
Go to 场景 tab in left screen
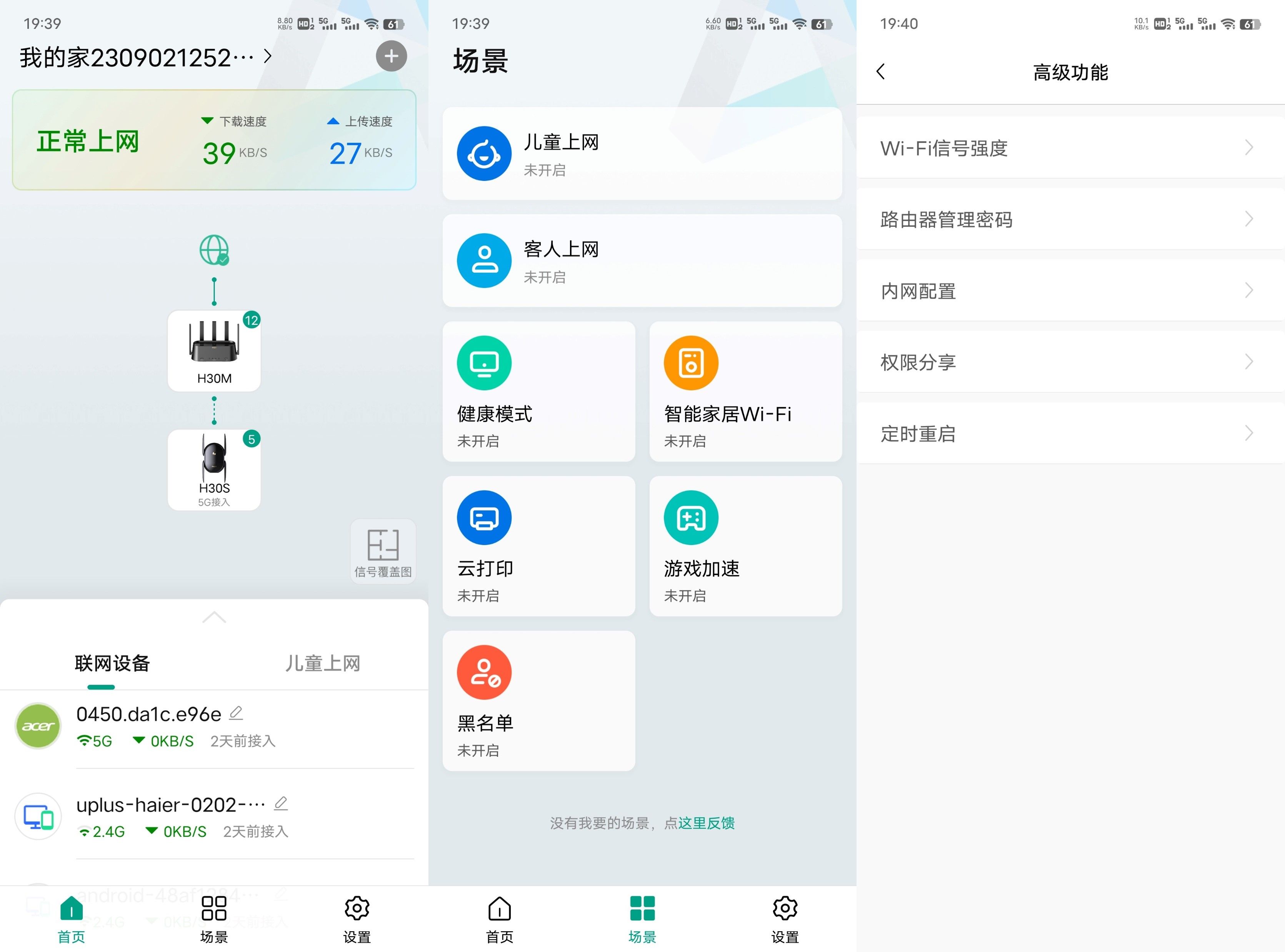click(x=214, y=919)
